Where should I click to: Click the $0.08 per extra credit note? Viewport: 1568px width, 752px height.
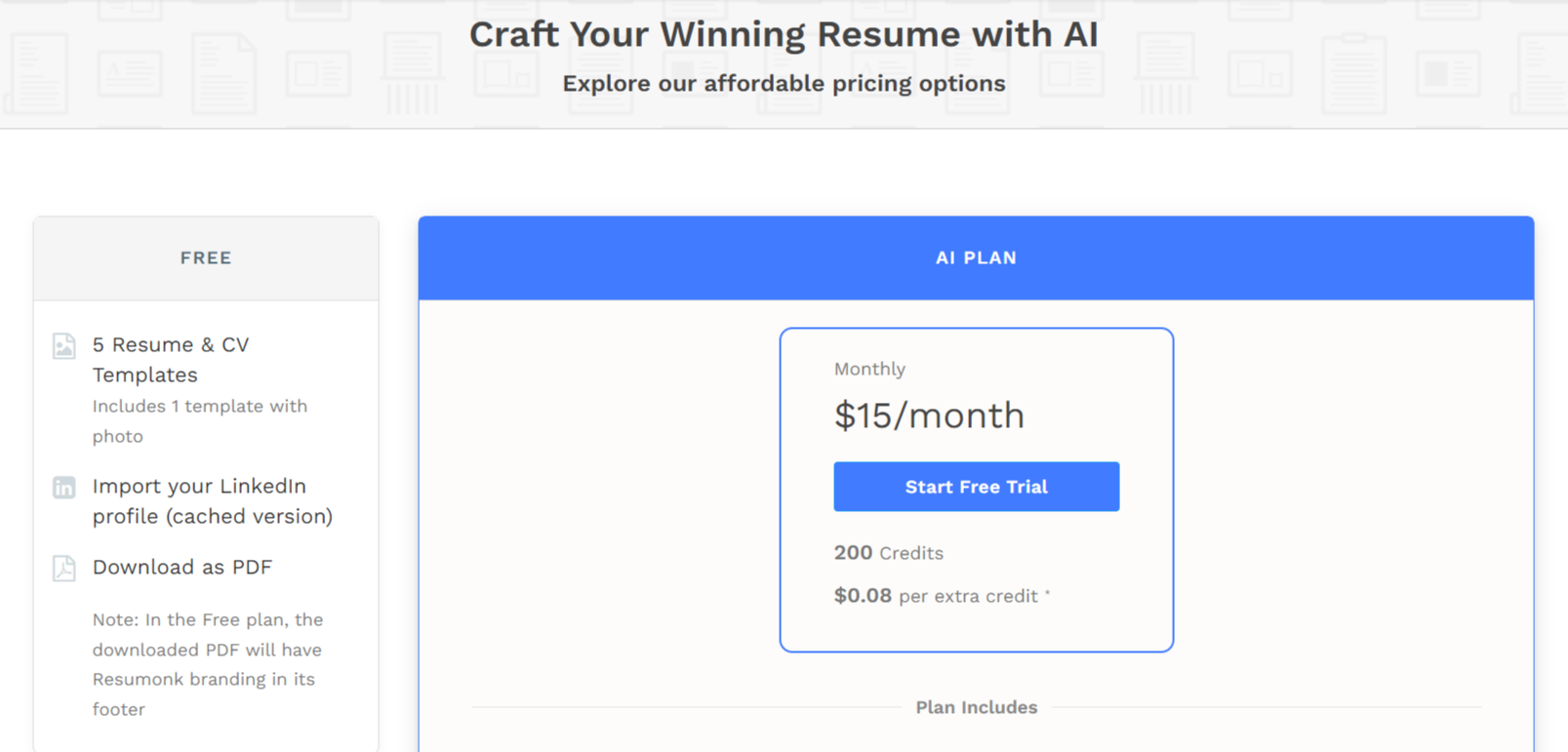942,596
